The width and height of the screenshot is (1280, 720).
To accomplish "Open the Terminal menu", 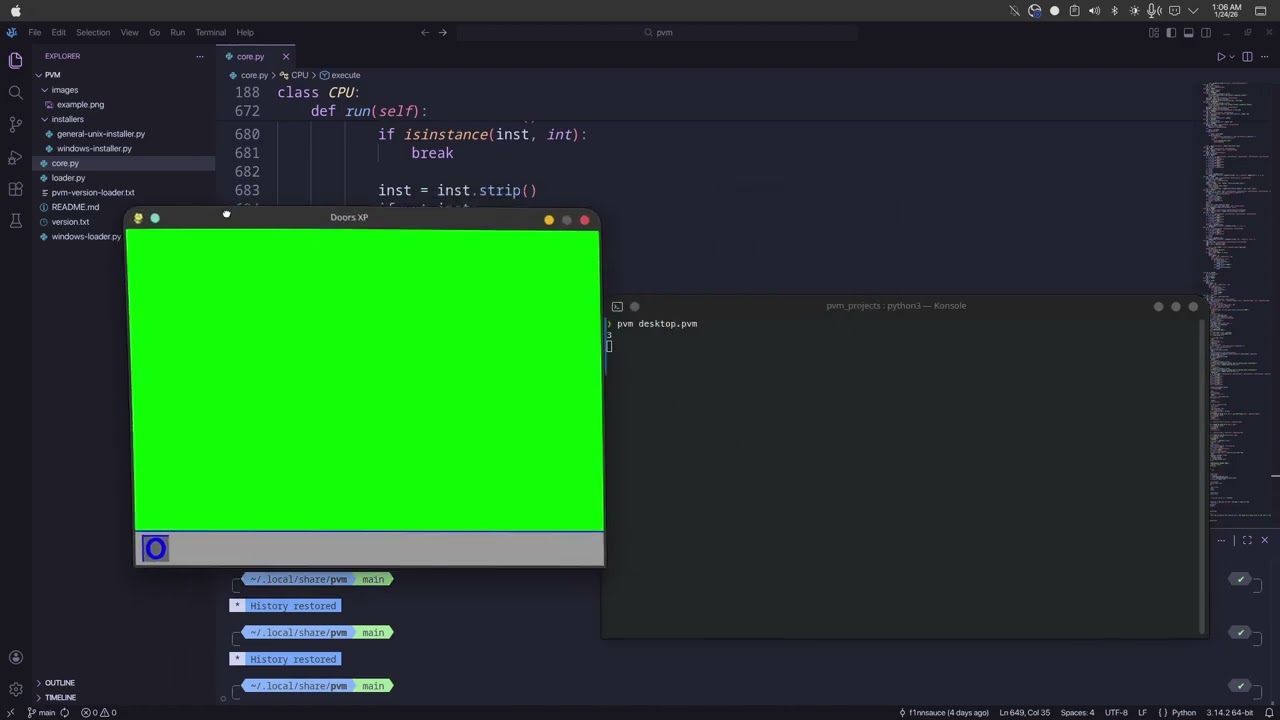I will 210,32.
